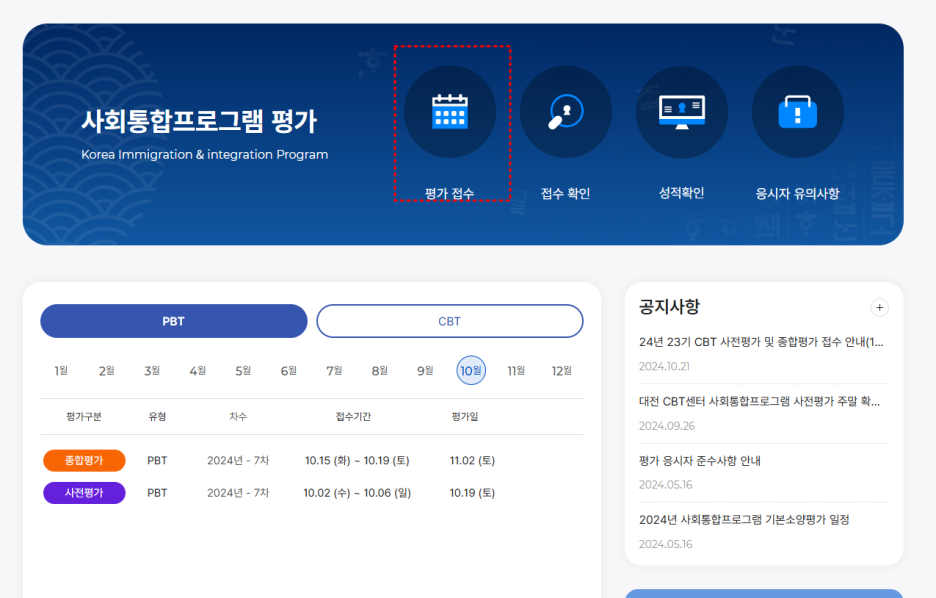Click PBT type in 사전평가 row

(157, 493)
